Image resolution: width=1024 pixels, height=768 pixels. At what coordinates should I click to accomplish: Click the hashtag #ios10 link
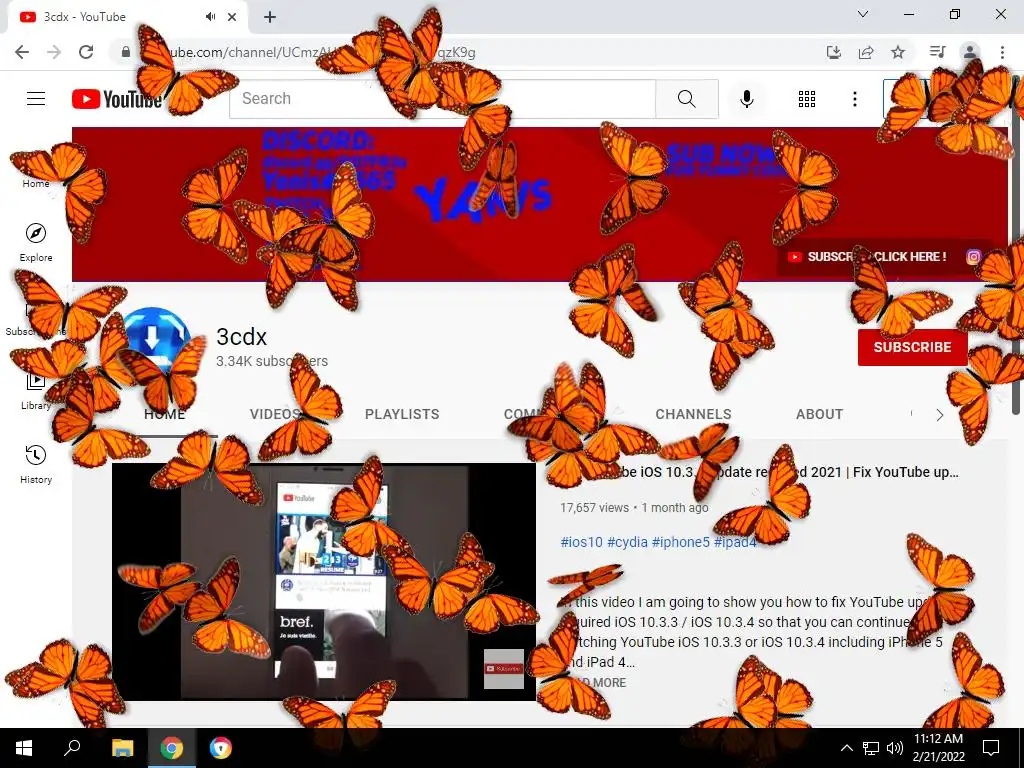tap(581, 542)
